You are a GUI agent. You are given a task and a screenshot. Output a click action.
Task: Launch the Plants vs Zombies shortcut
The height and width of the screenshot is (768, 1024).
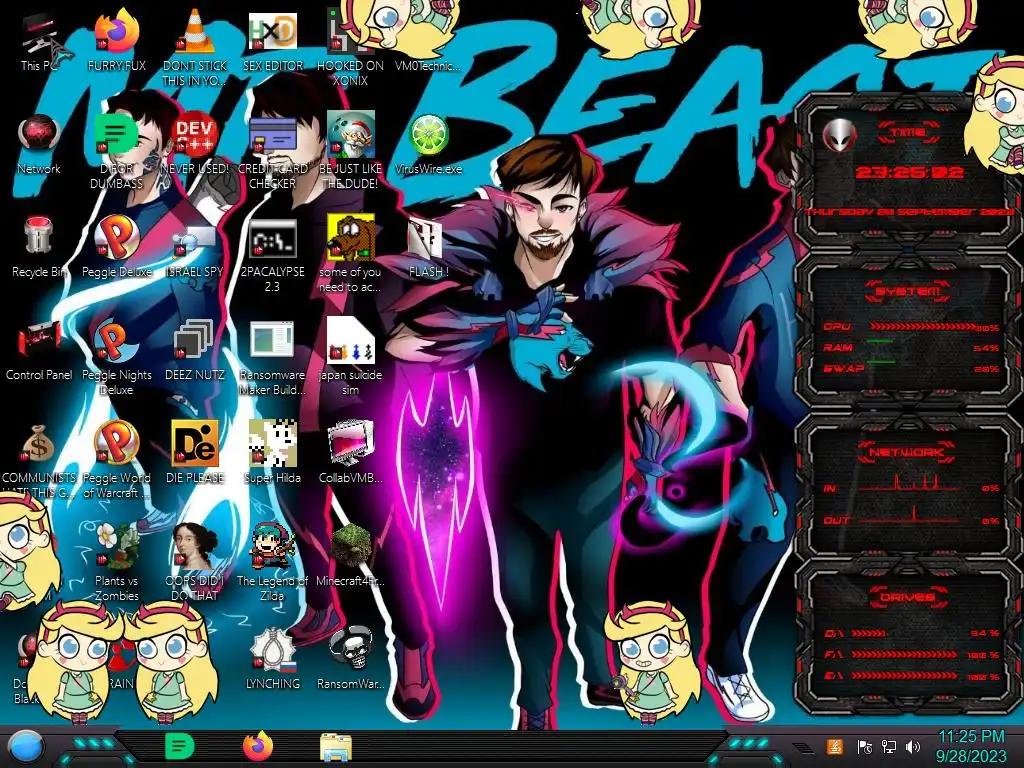(x=117, y=563)
